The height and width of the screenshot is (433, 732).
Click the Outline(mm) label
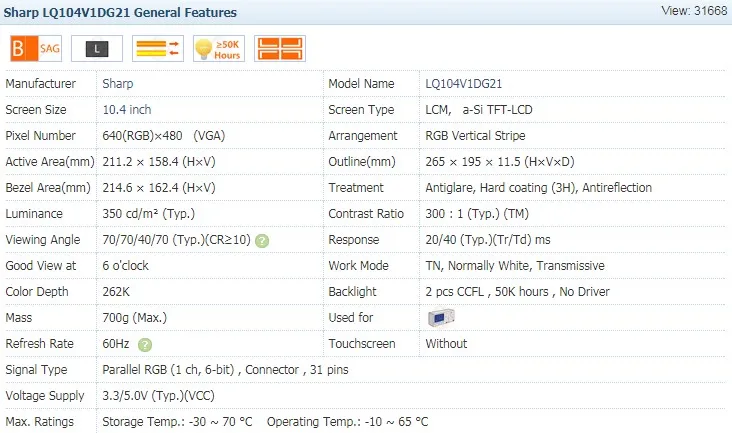(x=362, y=162)
